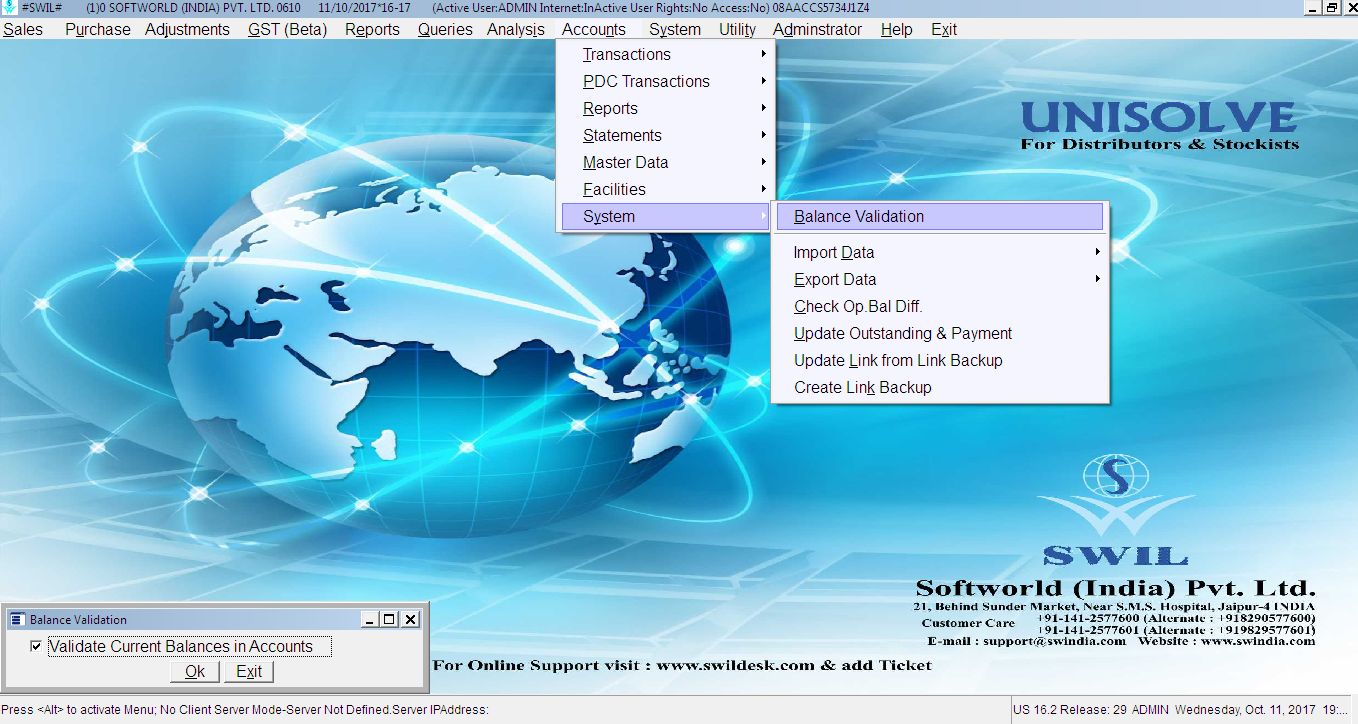Open the Utility menu
This screenshot has width=1358, height=724.
pyautogui.click(x=738, y=30)
